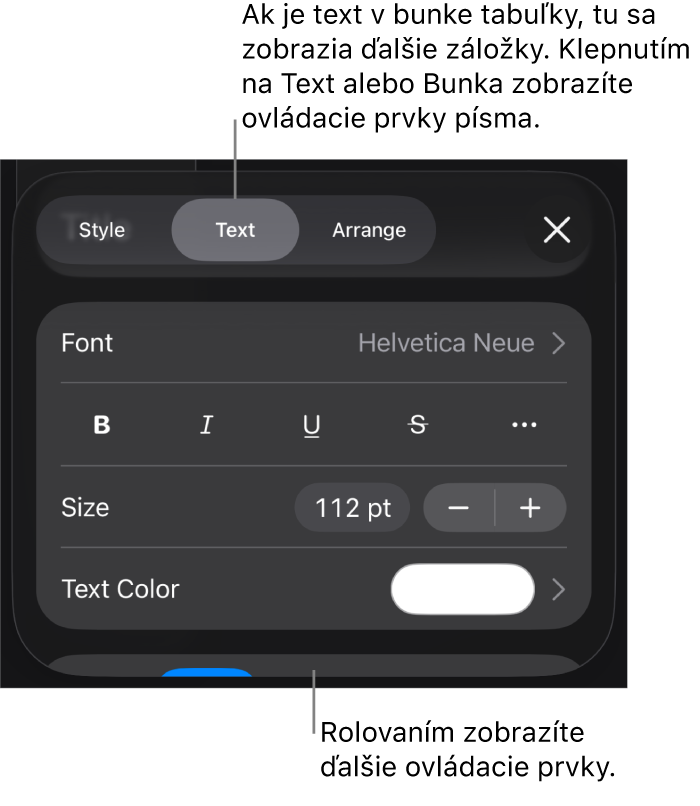The image size is (700, 806).
Task: Tap the Font label row
Action: 314,343
